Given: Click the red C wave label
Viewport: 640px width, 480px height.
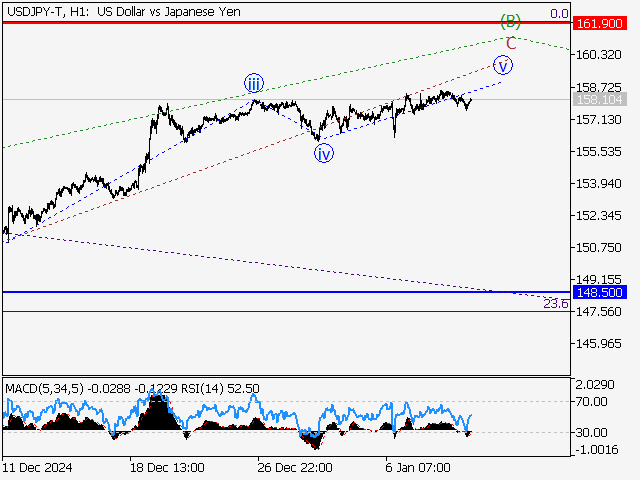Looking at the screenshot, I should [x=511, y=43].
